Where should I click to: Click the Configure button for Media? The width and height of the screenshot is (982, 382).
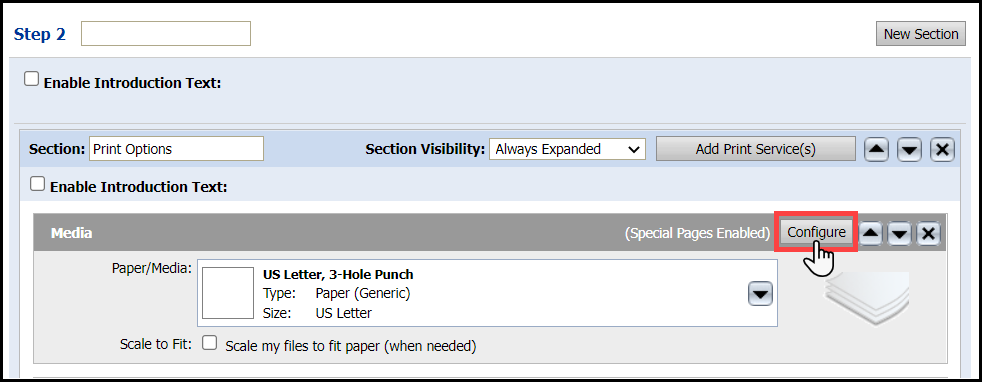point(816,232)
